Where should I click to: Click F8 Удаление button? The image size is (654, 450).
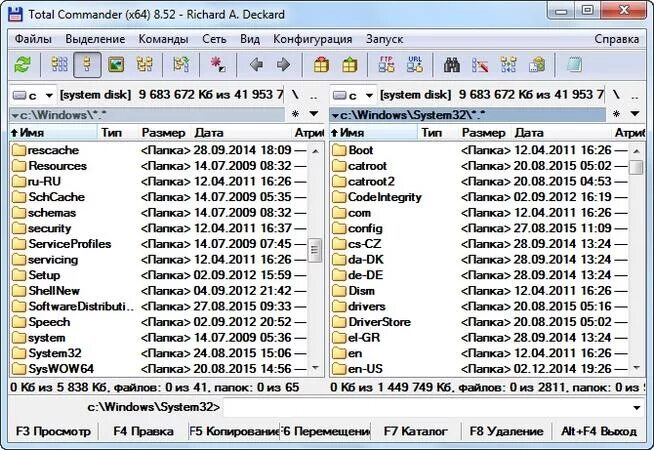[506, 431]
